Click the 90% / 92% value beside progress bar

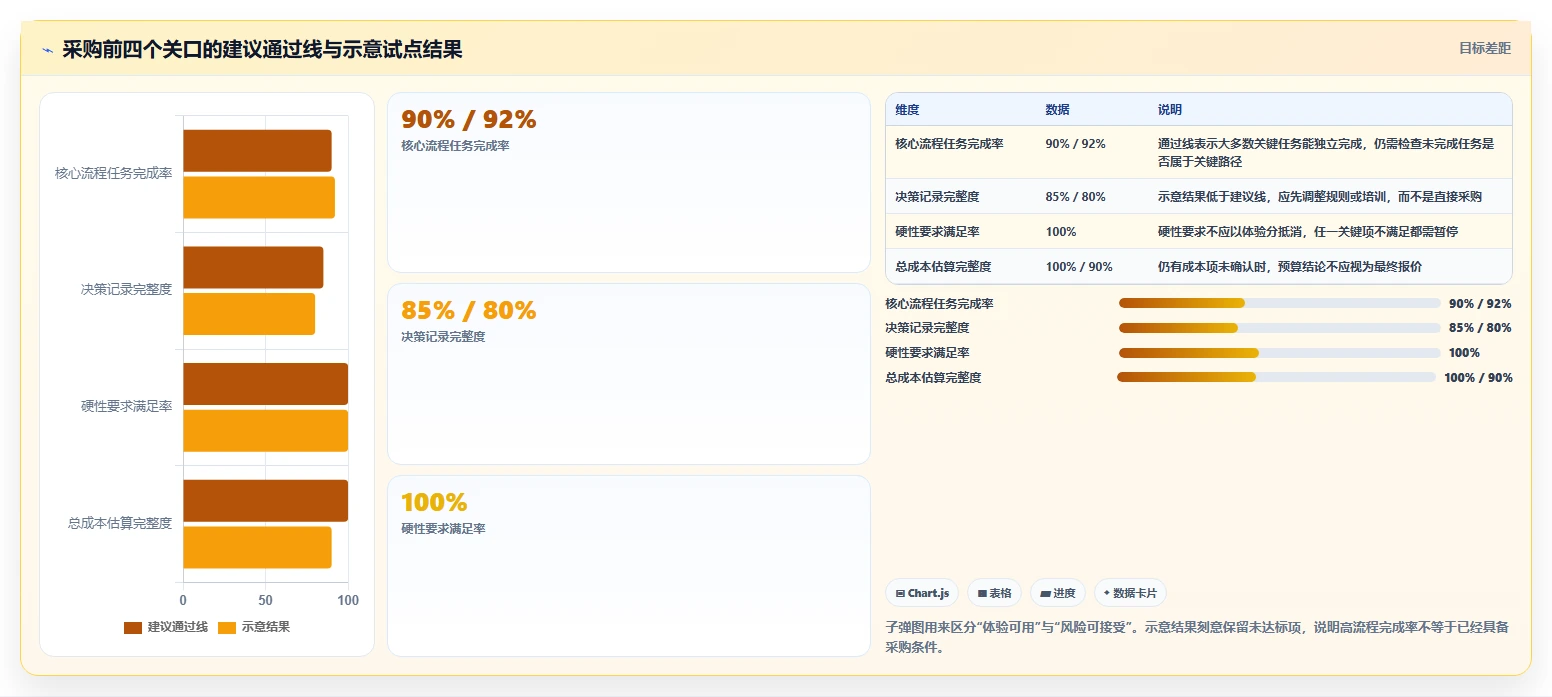[1480, 303]
